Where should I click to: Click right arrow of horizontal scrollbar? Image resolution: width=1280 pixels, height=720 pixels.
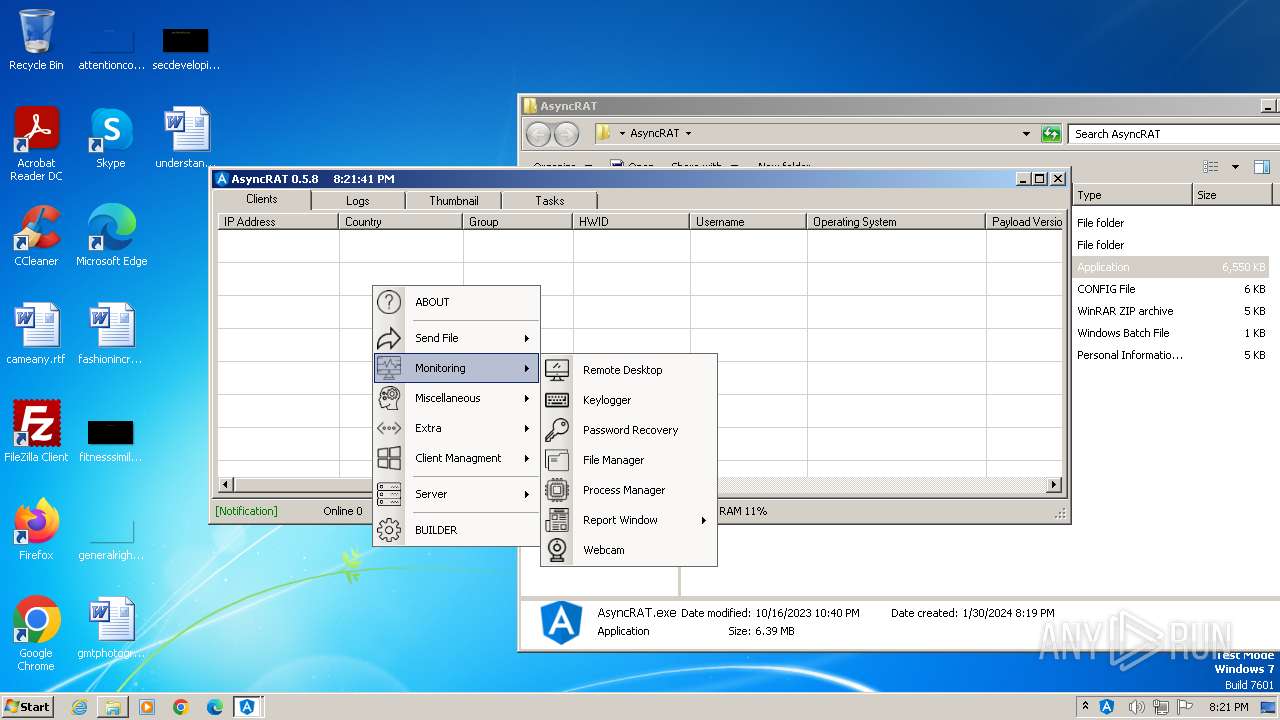tap(1053, 485)
